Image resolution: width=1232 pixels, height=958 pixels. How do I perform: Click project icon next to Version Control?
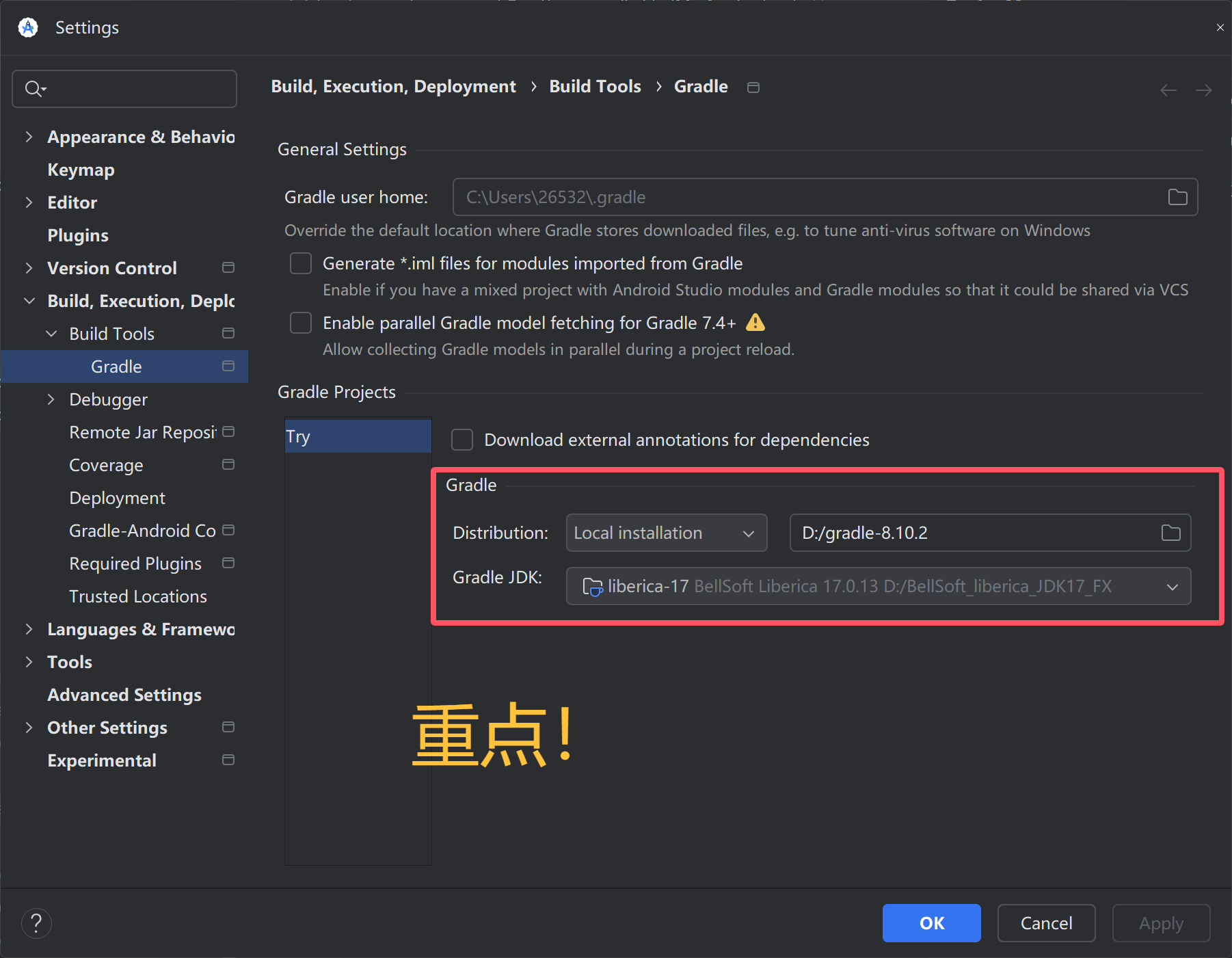click(228, 267)
